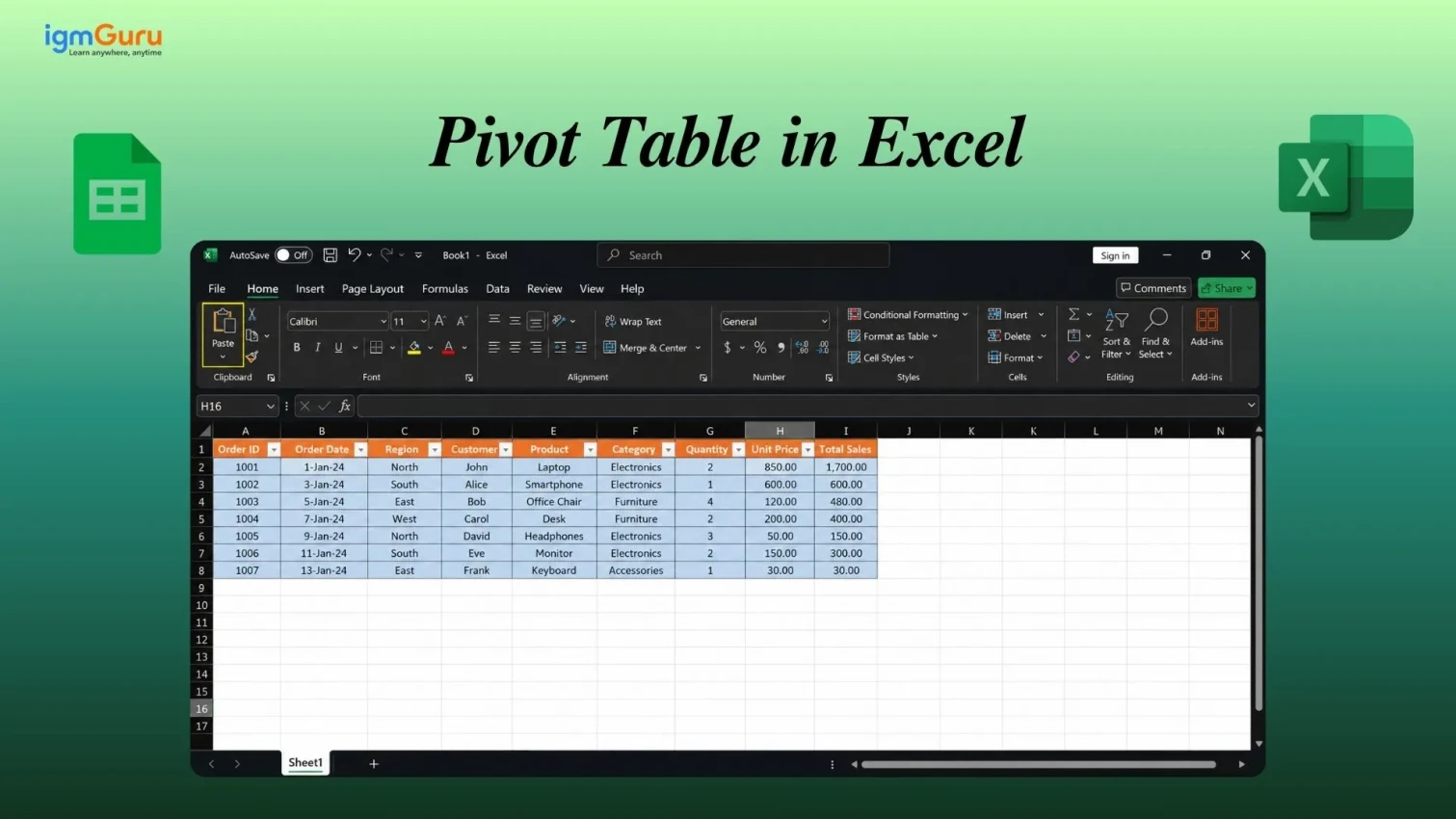
Task: Select Align Right icon
Action: tap(536, 348)
